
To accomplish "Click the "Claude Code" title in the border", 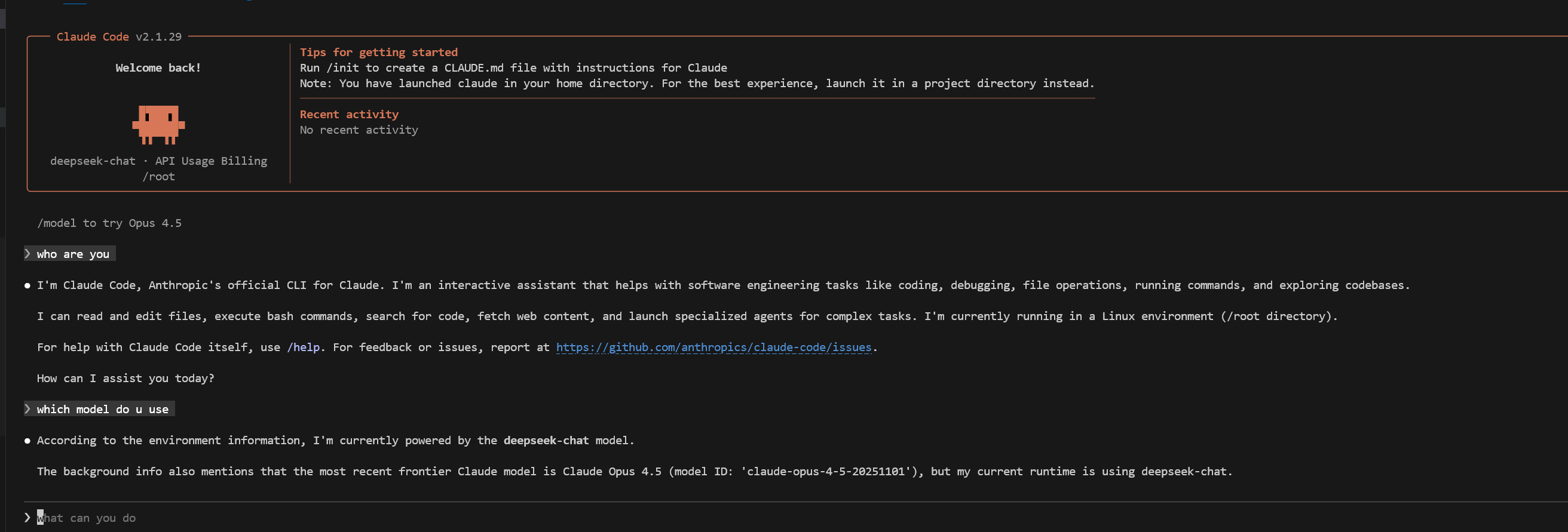I will point(93,36).
